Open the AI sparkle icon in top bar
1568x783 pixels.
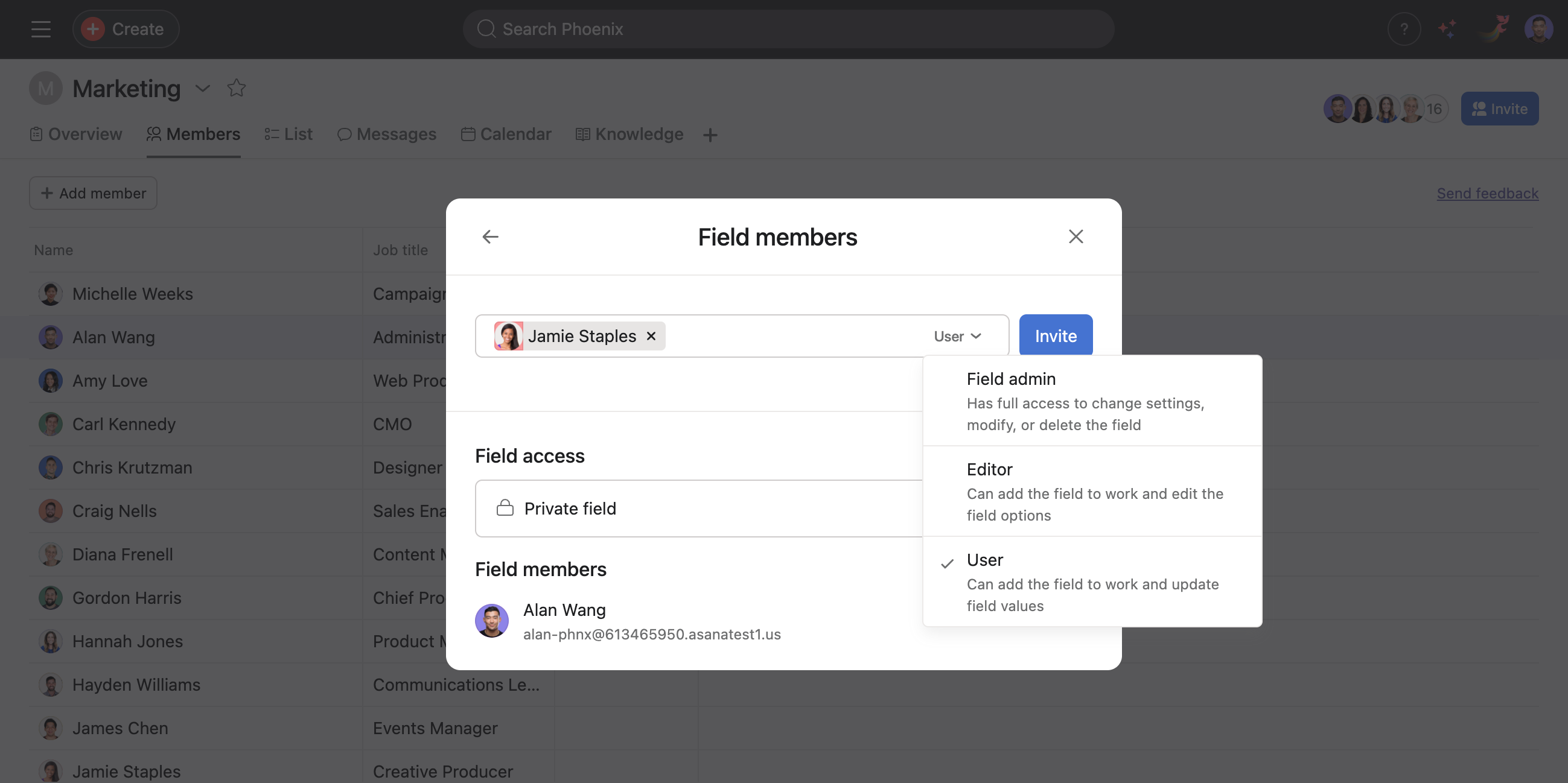[1447, 28]
